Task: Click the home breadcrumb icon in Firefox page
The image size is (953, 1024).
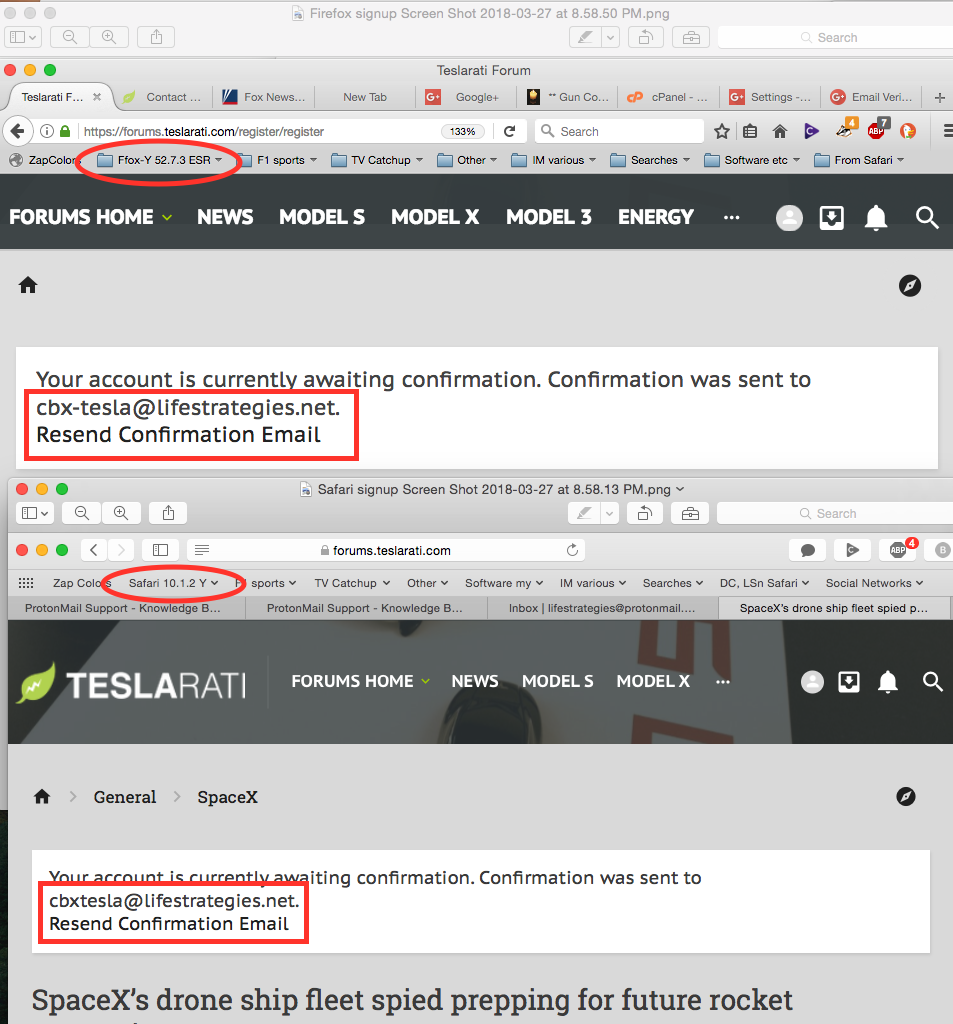Action: (28, 285)
